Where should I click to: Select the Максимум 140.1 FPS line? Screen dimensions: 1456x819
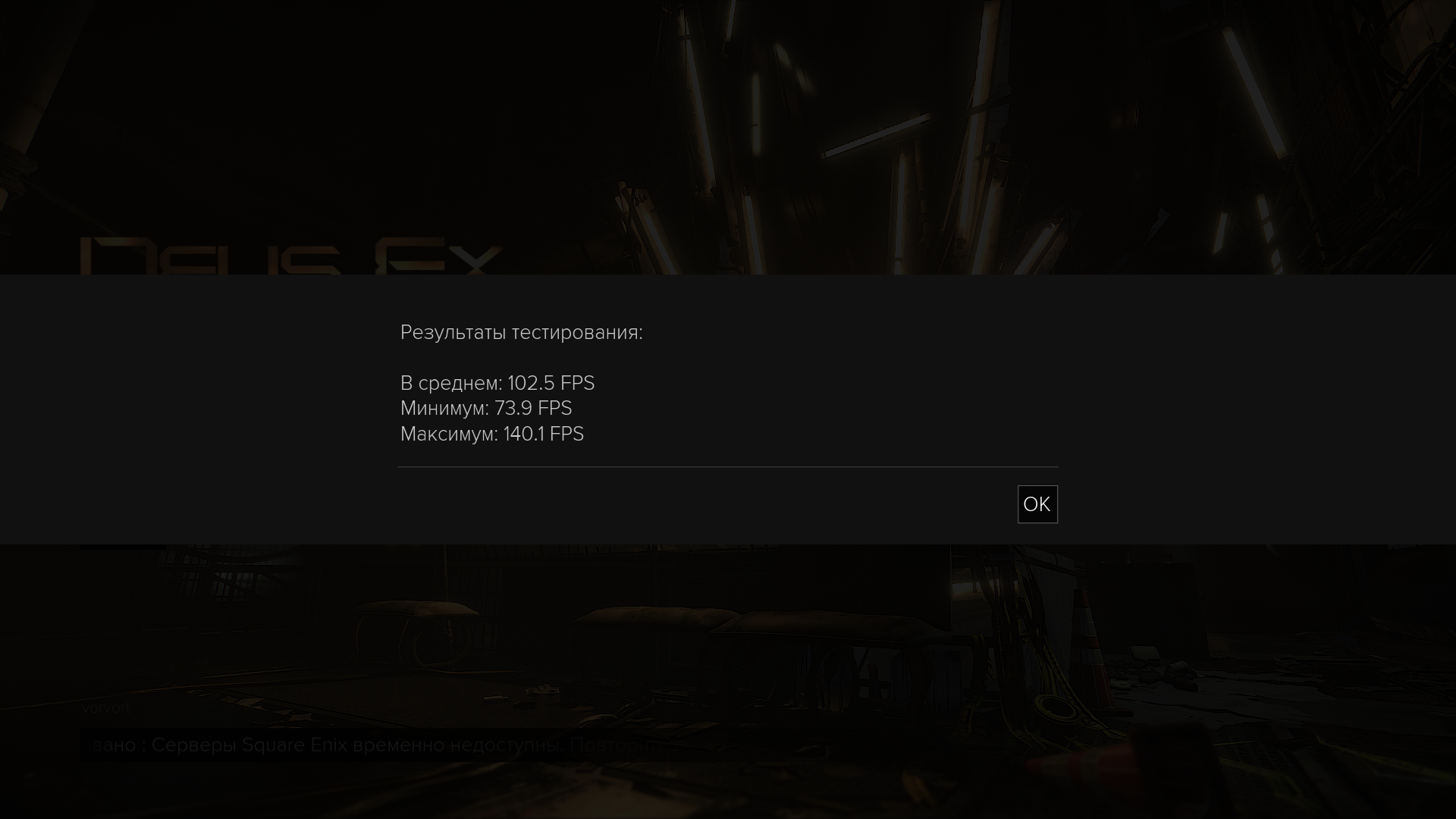coord(492,434)
